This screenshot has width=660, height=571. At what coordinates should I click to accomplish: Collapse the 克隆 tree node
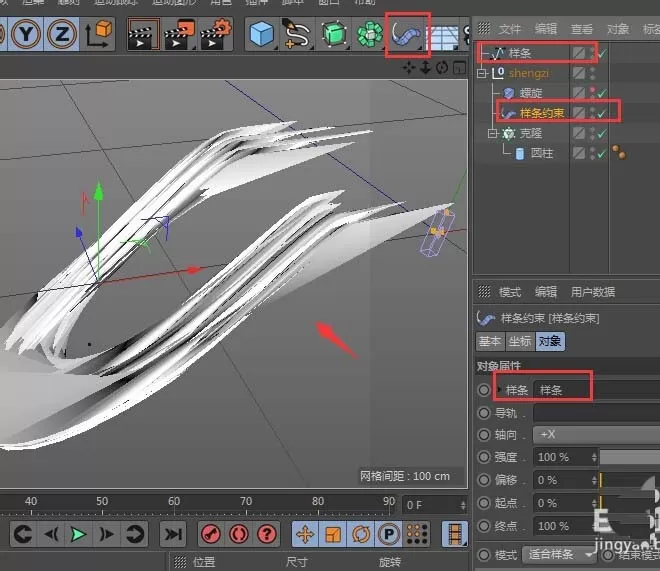(x=492, y=133)
